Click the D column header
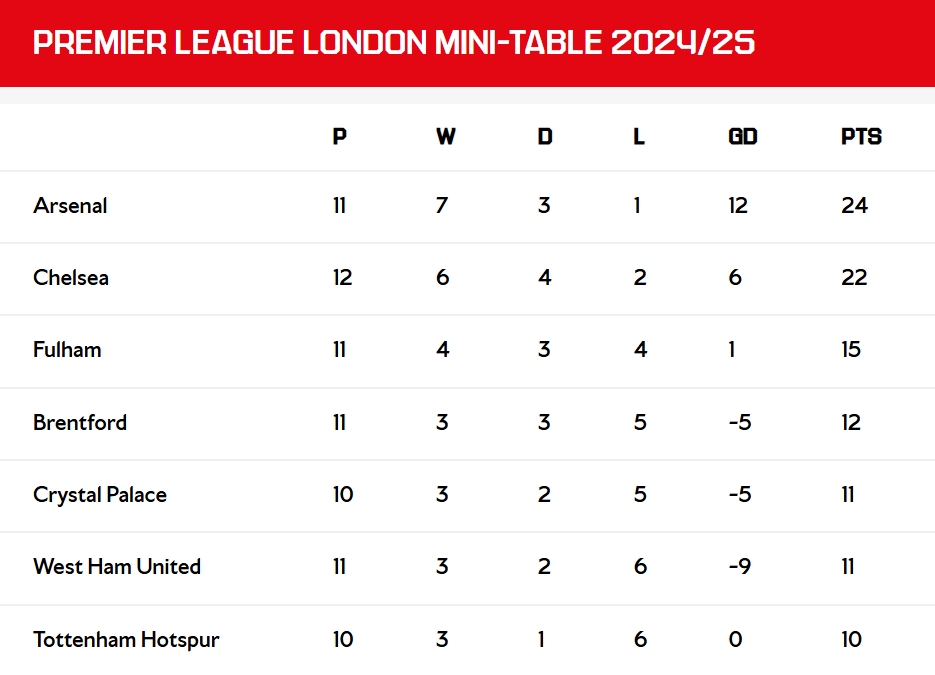This screenshot has height=675, width=935. coord(545,137)
